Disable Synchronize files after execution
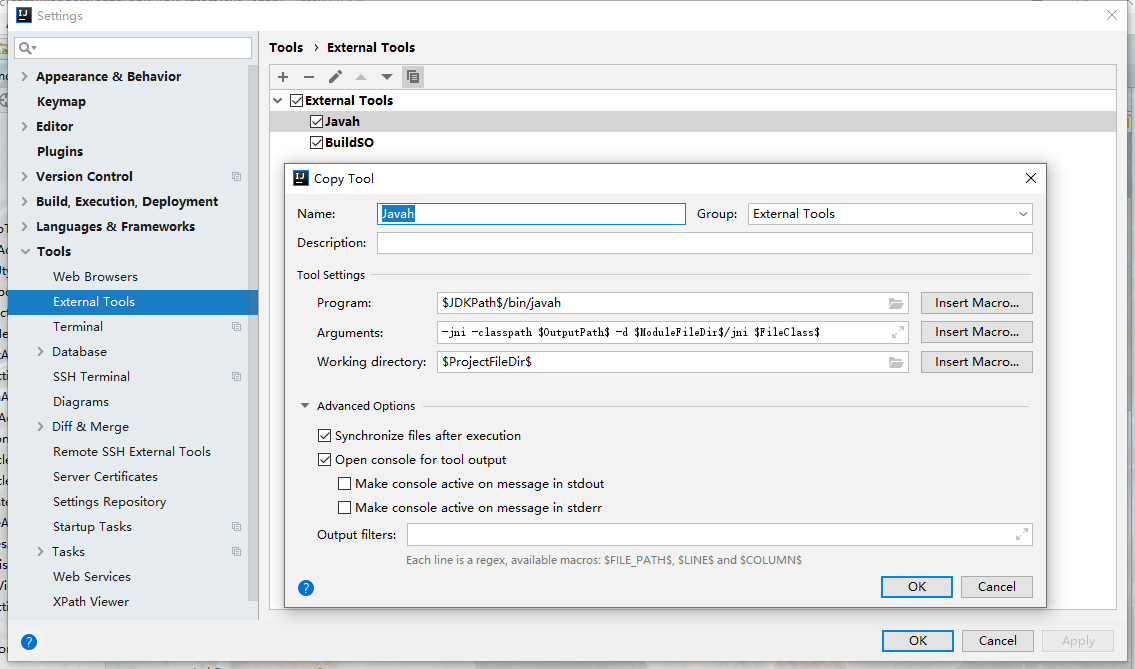Viewport: 1135px width, 669px height. [324, 436]
